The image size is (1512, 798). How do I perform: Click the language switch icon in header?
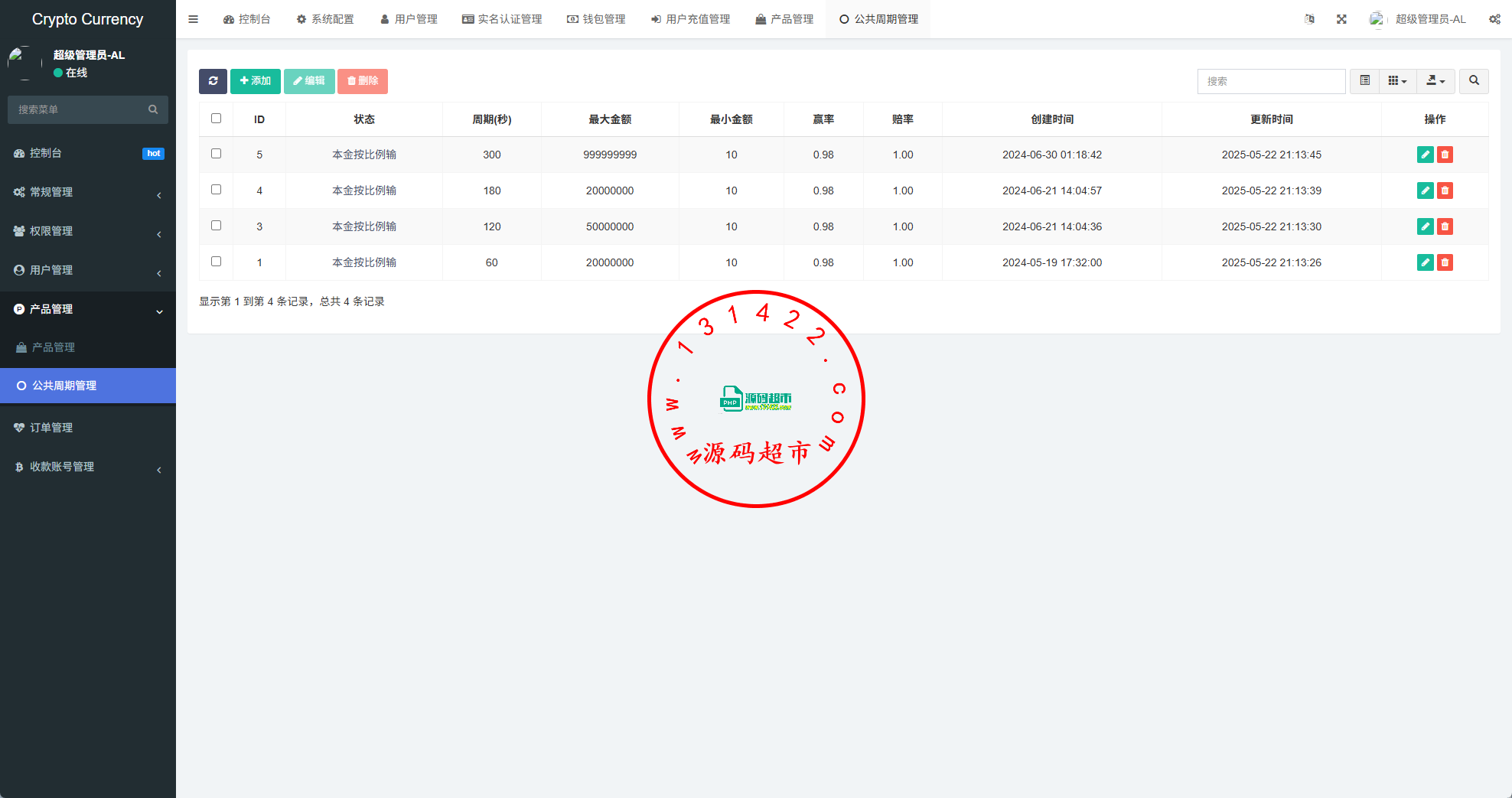1309,19
